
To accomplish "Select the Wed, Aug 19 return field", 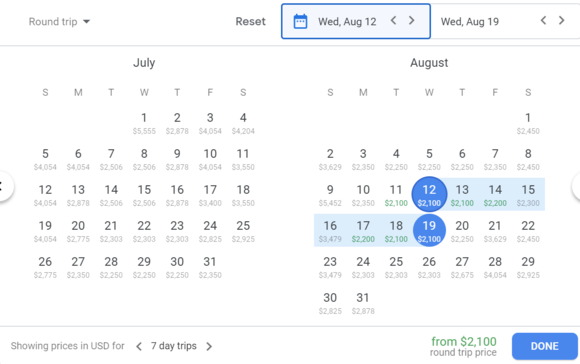I will click(505, 21).
